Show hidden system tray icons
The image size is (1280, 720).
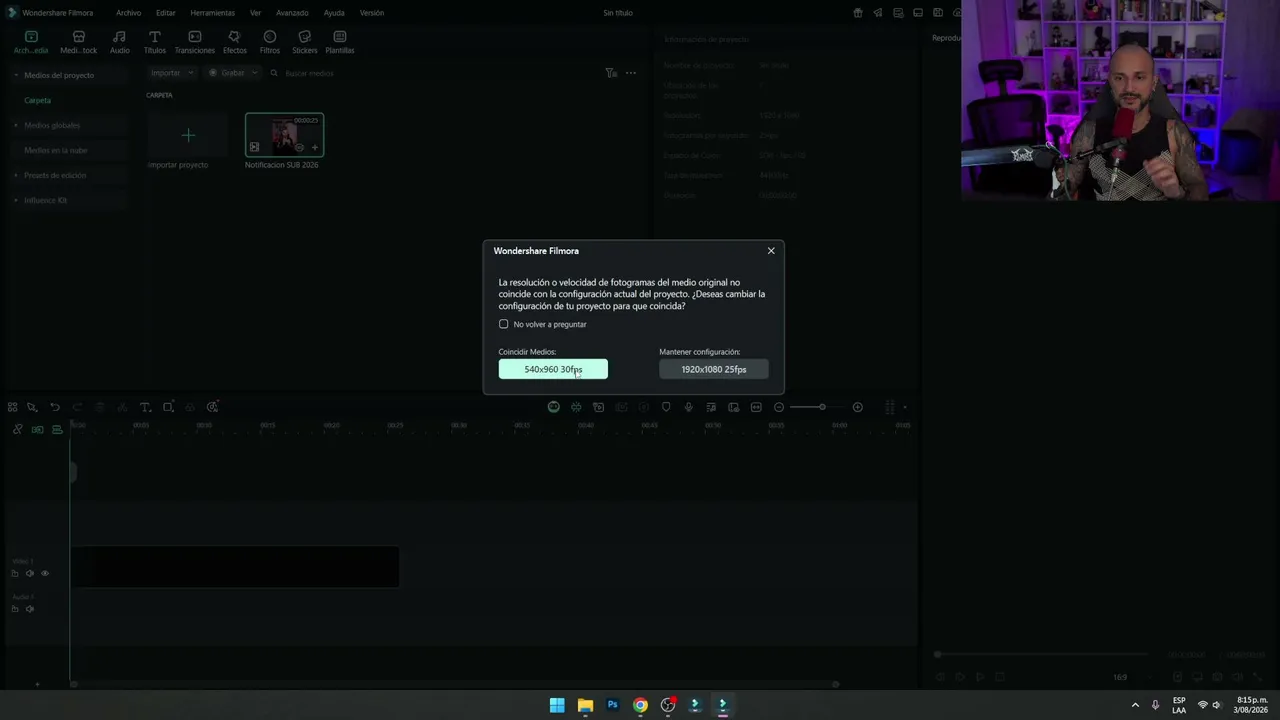1135,705
